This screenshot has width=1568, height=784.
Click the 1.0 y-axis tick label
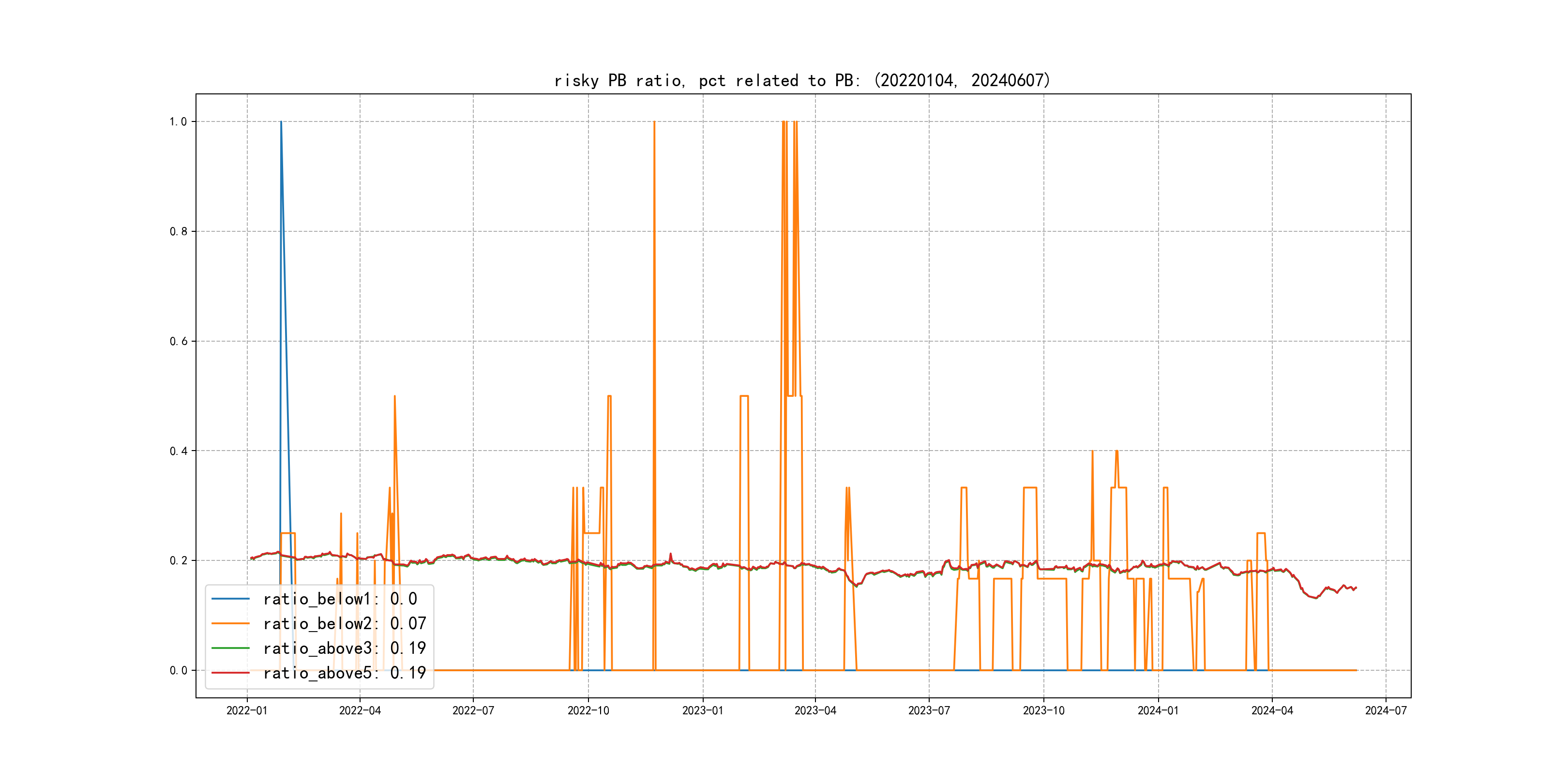(x=178, y=122)
